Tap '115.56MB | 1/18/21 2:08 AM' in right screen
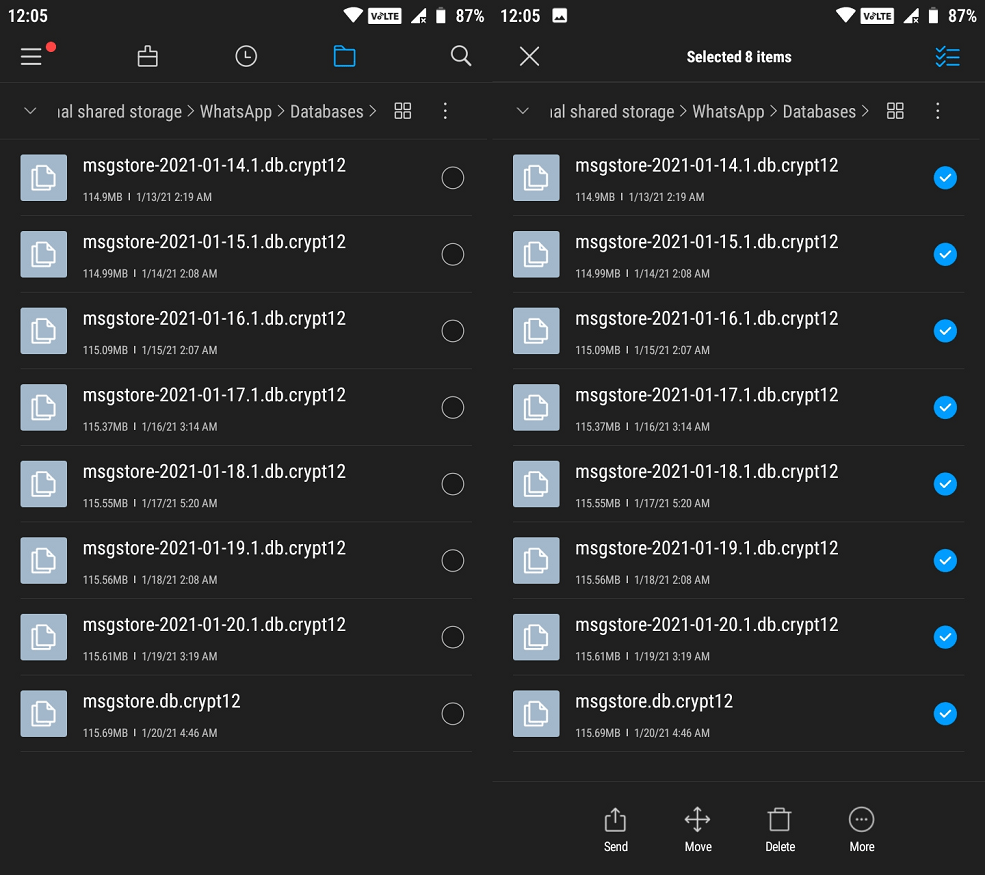Viewport: 985px width, 875px height. click(643, 580)
